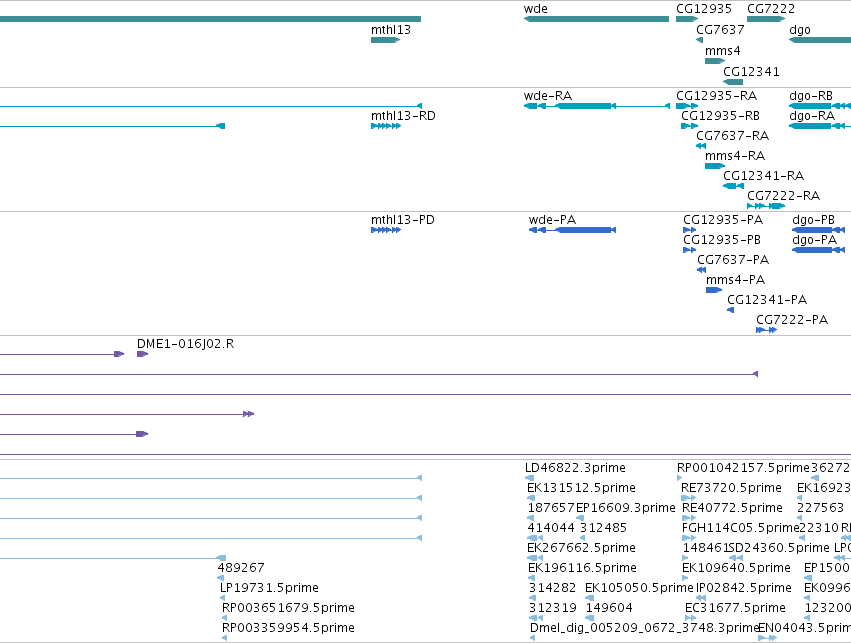Select the RP003359954.5prime EST
This screenshot has width=851, height=643.
(x=225, y=638)
